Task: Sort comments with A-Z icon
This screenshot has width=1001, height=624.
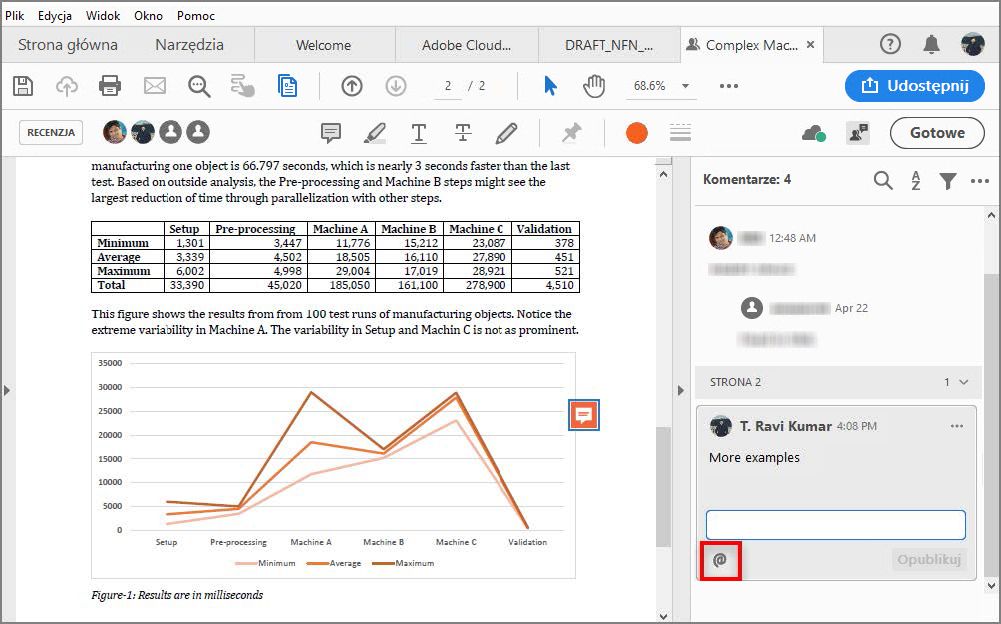Action: pos(915,181)
